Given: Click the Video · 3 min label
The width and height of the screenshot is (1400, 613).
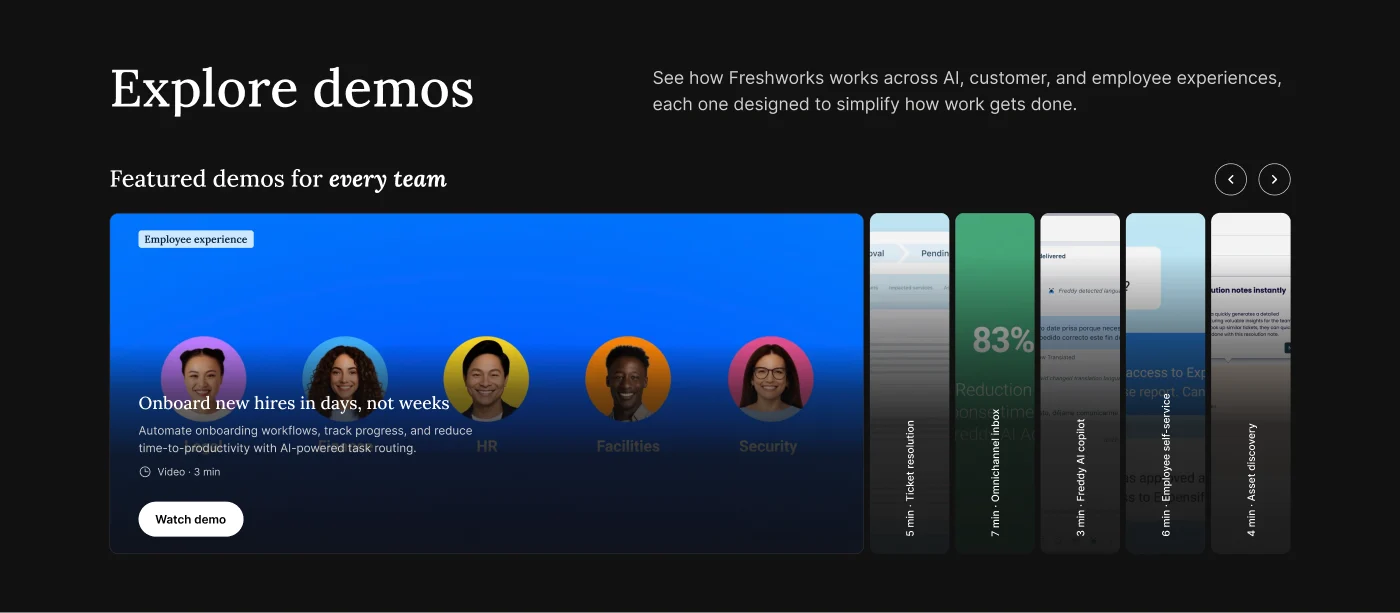Looking at the screenshot, I should pos(189,472).
